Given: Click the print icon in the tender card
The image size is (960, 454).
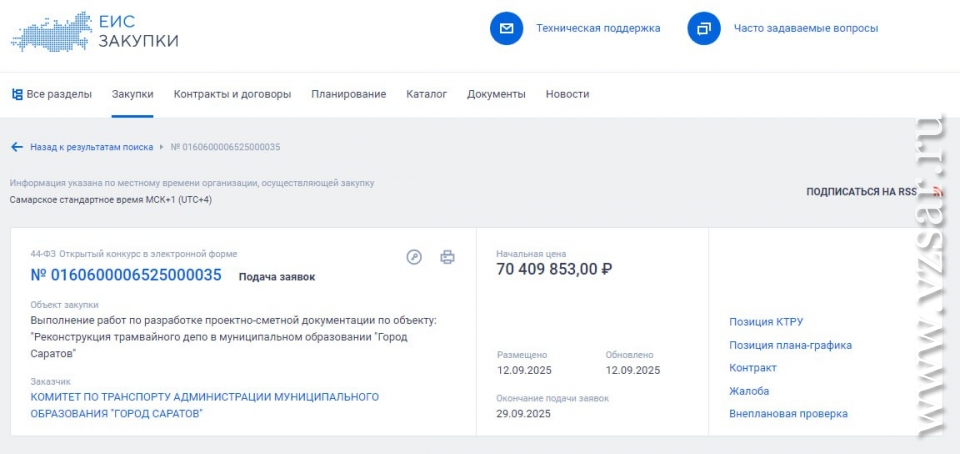Looking at the screenshot, I should (x=447, y=257).
